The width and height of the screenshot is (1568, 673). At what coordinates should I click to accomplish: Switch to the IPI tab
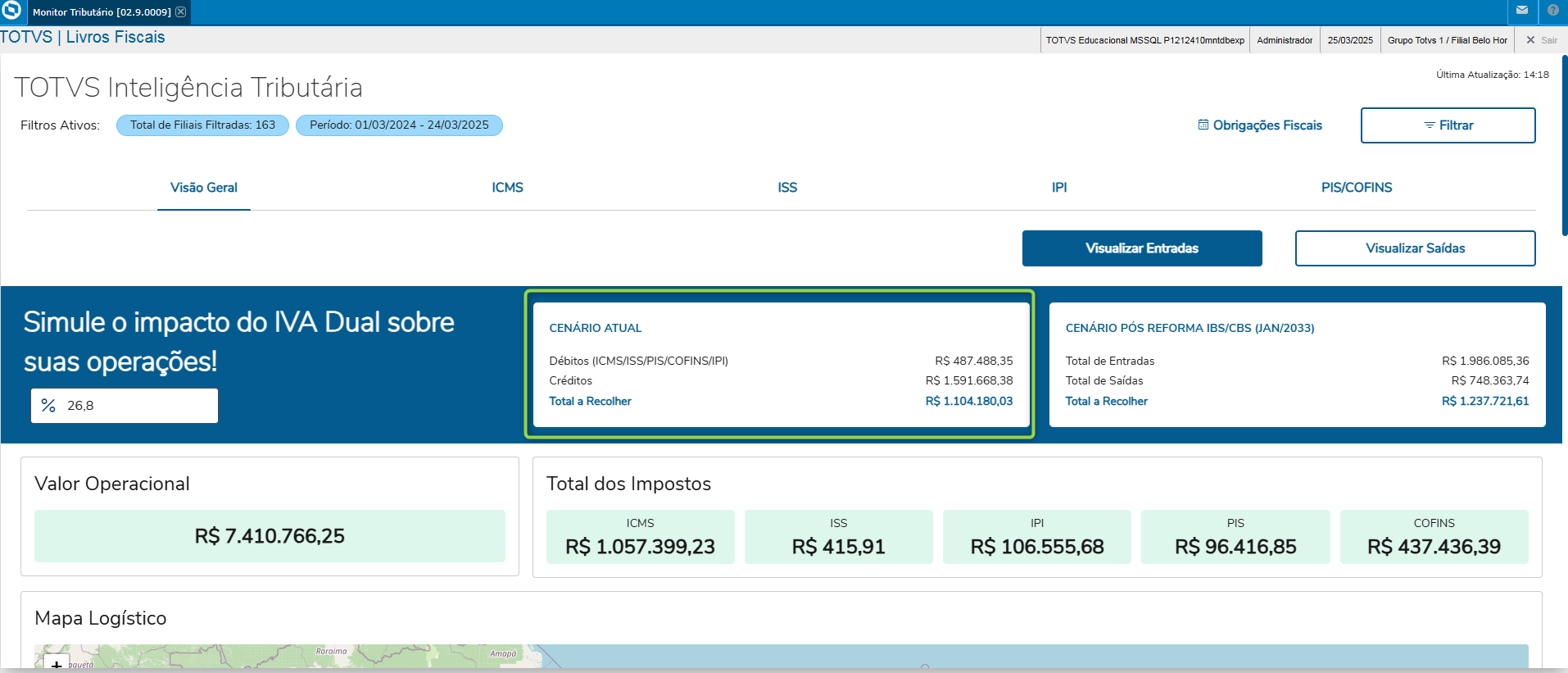[1059, 188]
